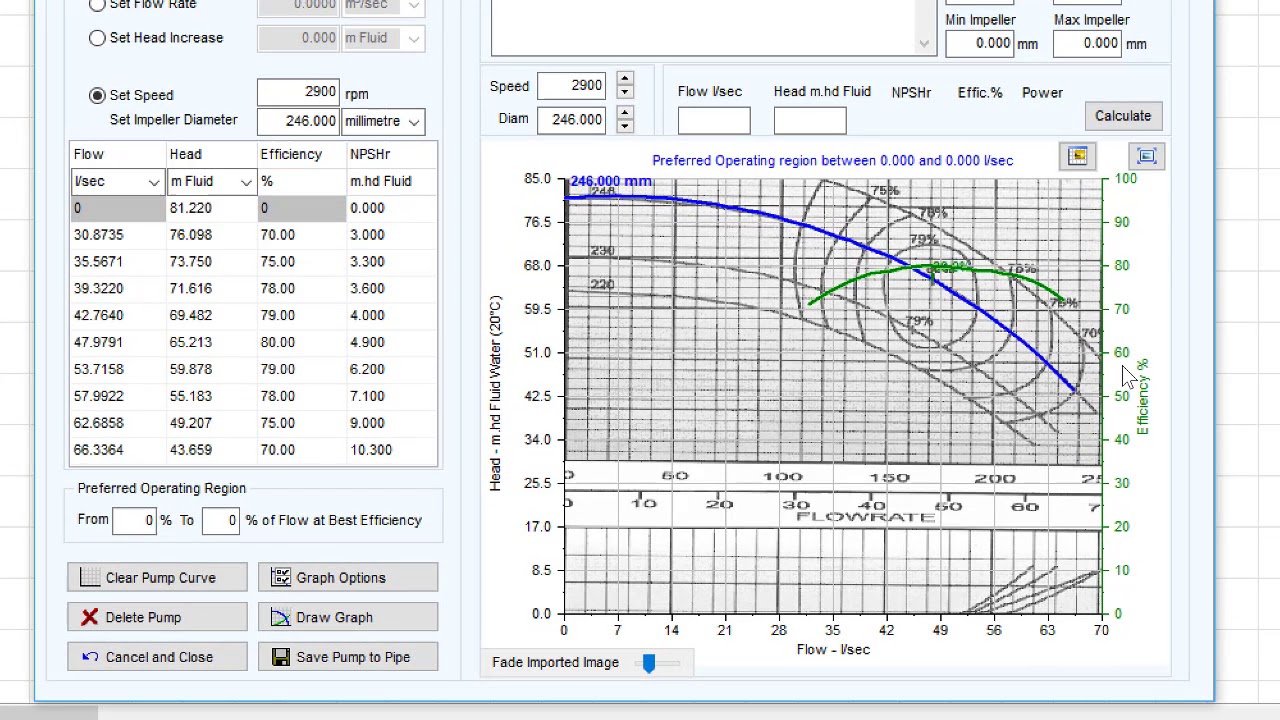1280x720 pixels.
Task: Open Graph Options
Action: click(x=348, y=577)
